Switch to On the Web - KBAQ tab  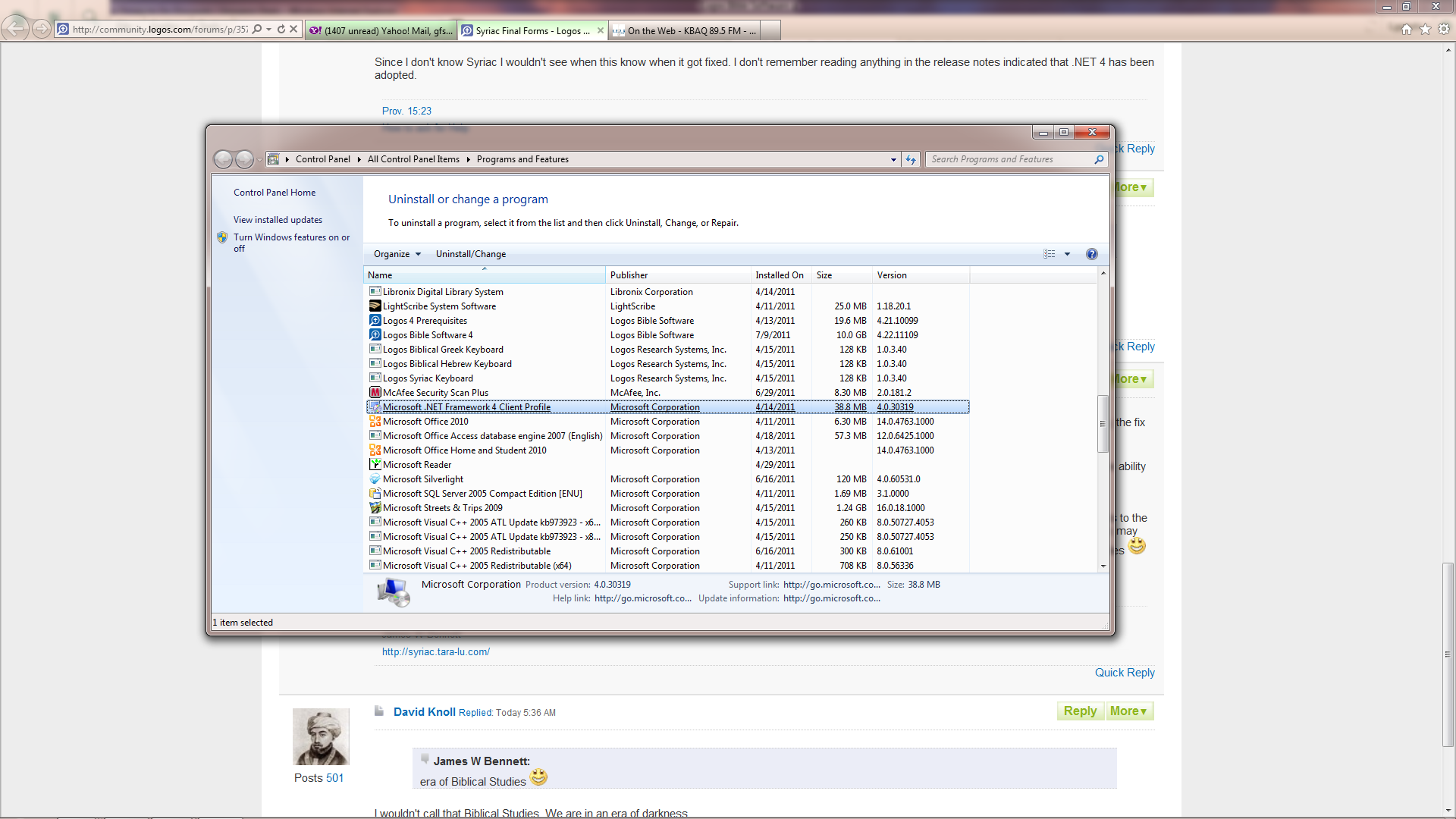[x=684, y=30]
